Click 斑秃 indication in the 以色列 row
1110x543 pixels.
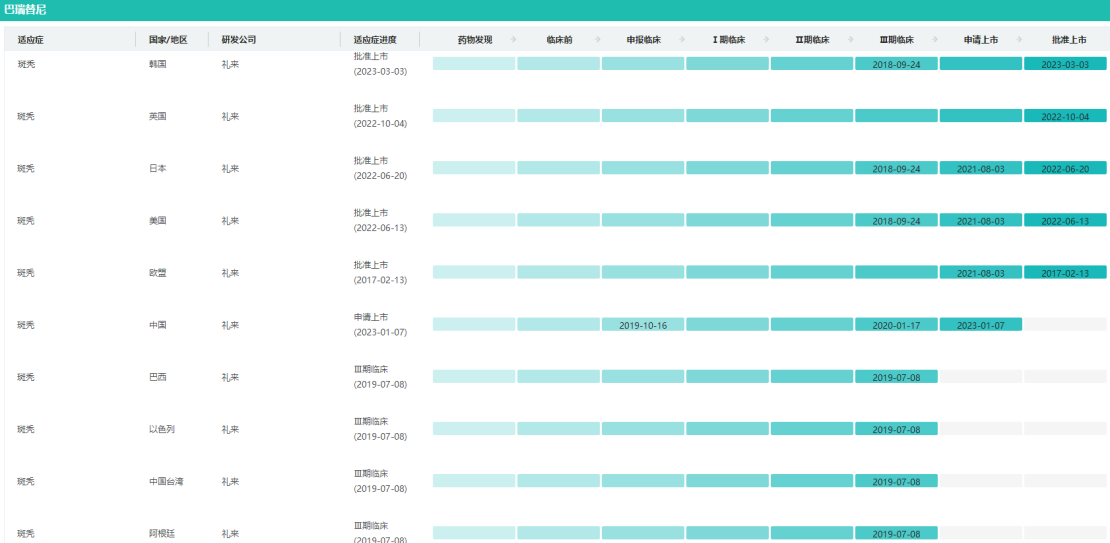26,429
